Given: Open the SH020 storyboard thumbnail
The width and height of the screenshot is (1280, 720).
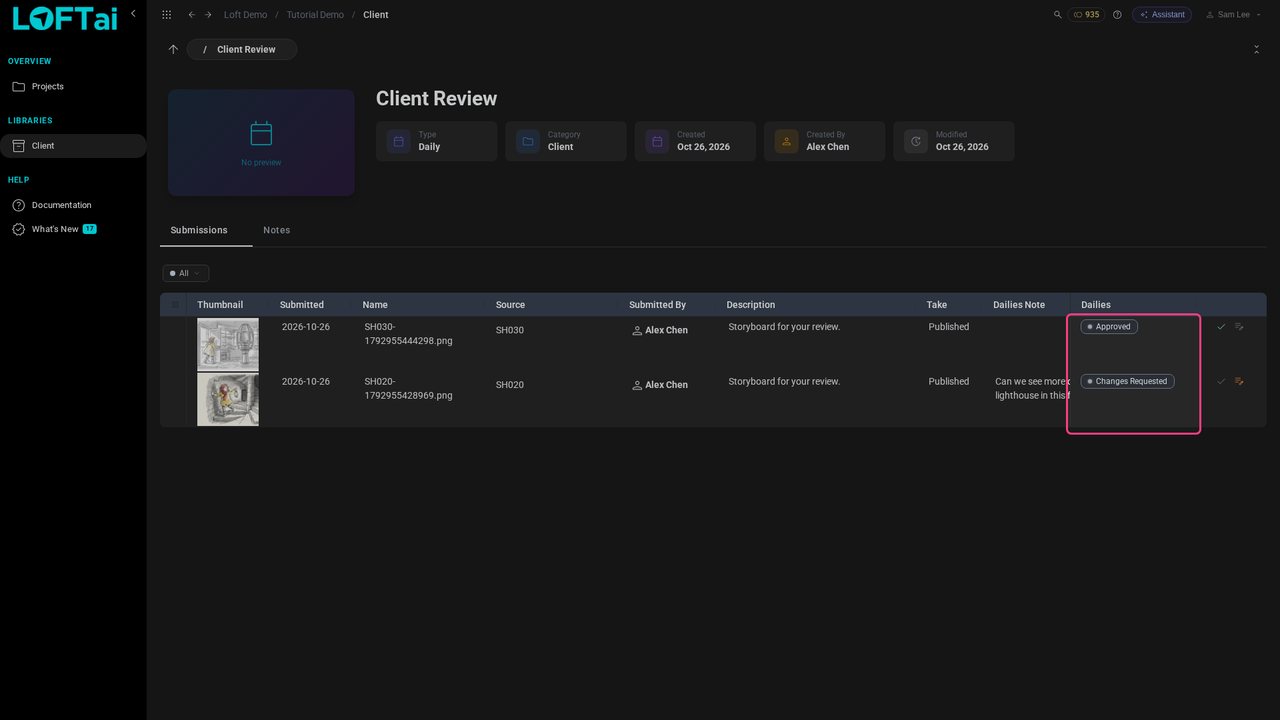Looking at the screenshot, I should tap(228, 400).
